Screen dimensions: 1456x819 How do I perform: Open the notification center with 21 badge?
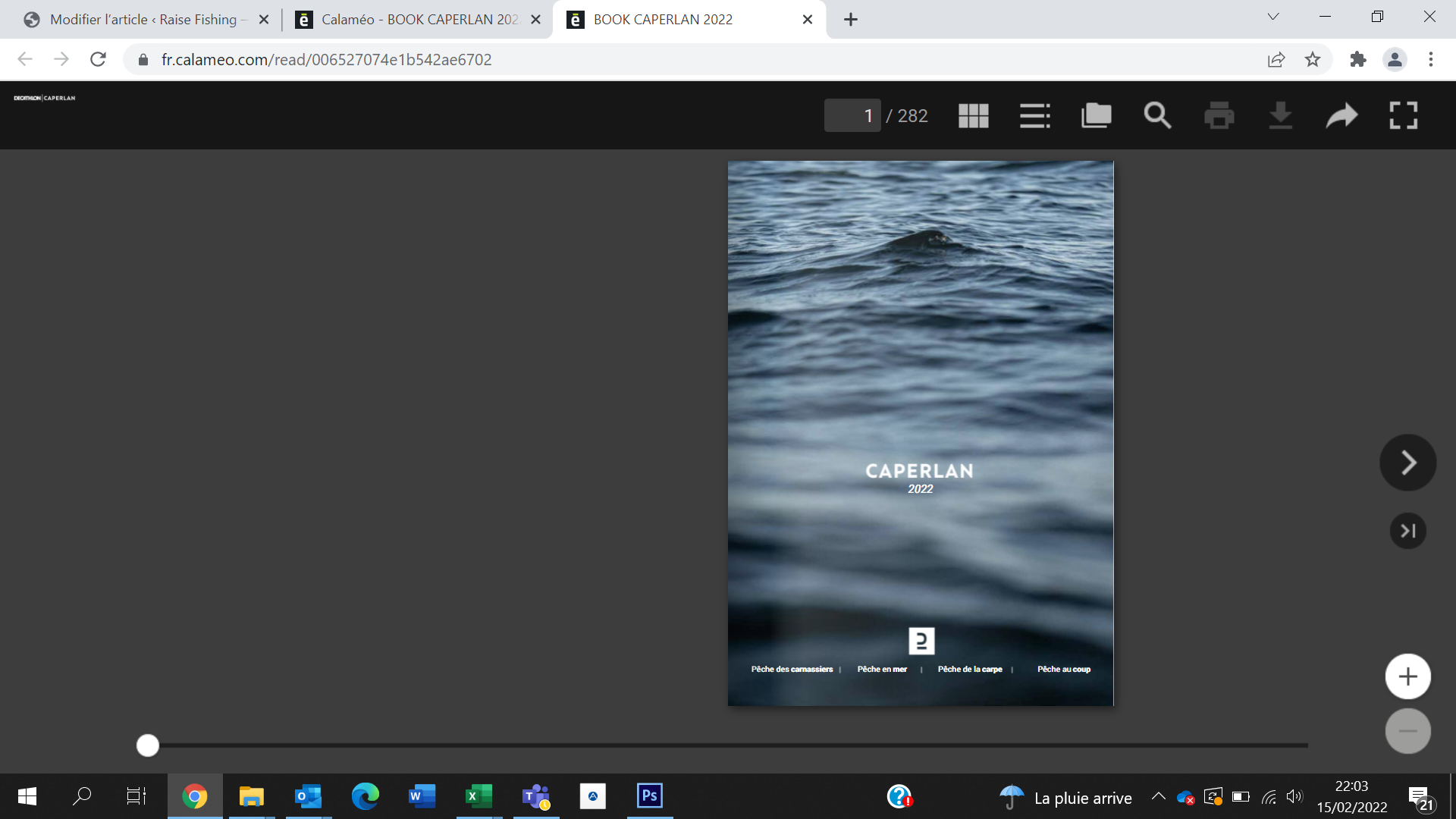click(1421, 798)
